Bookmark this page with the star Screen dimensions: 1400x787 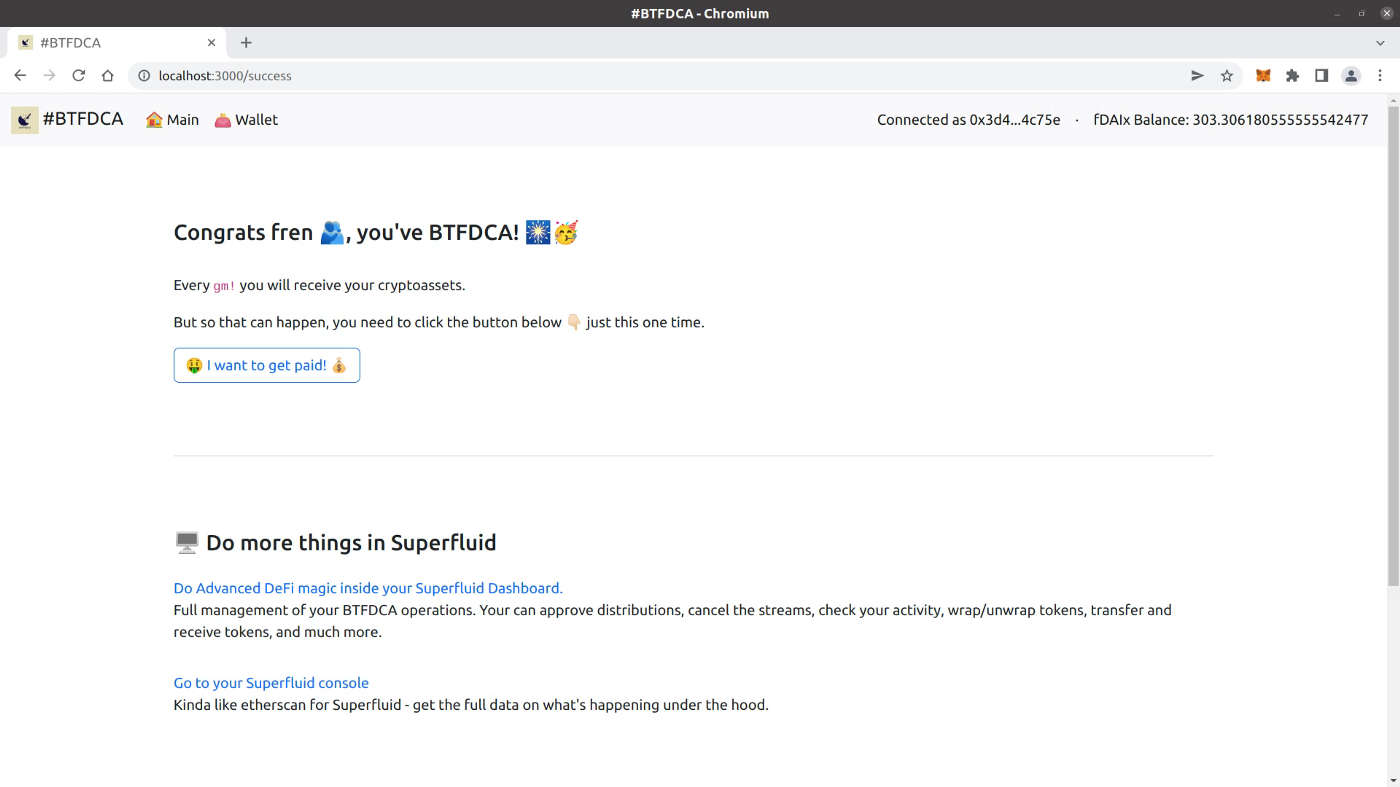(x=1227, y=76)
